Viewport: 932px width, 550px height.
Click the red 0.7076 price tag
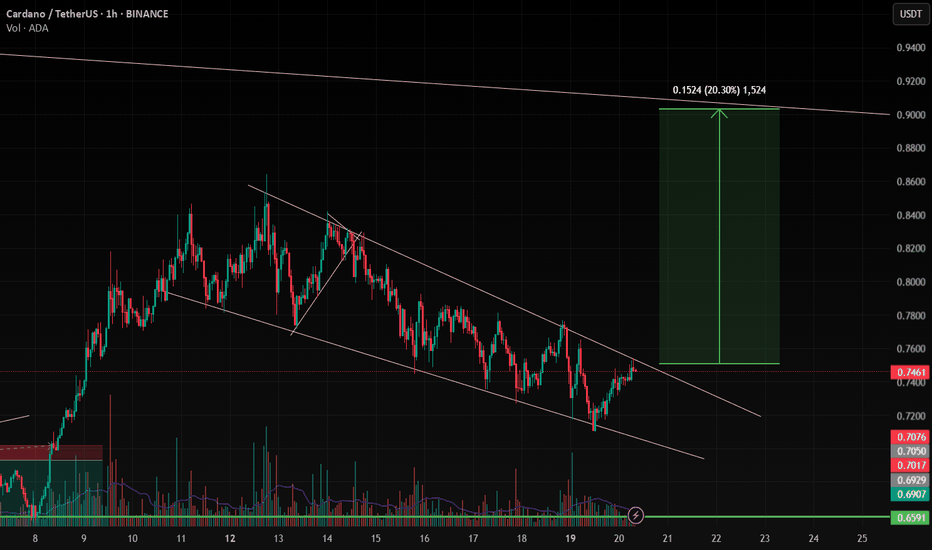pos(910,437)
